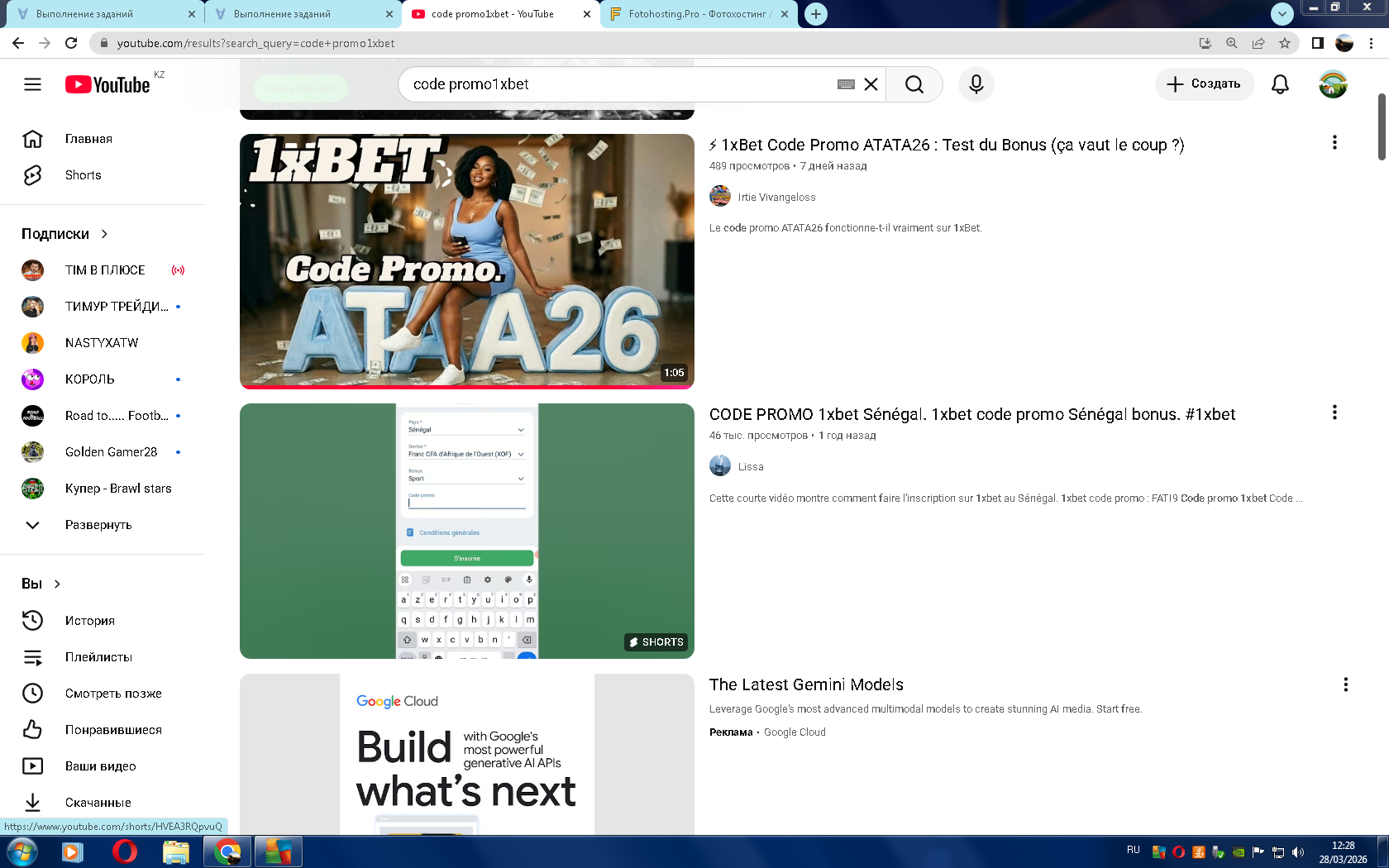Clear the search query with the X icon

pyautogui.click(x=871, y=84)
